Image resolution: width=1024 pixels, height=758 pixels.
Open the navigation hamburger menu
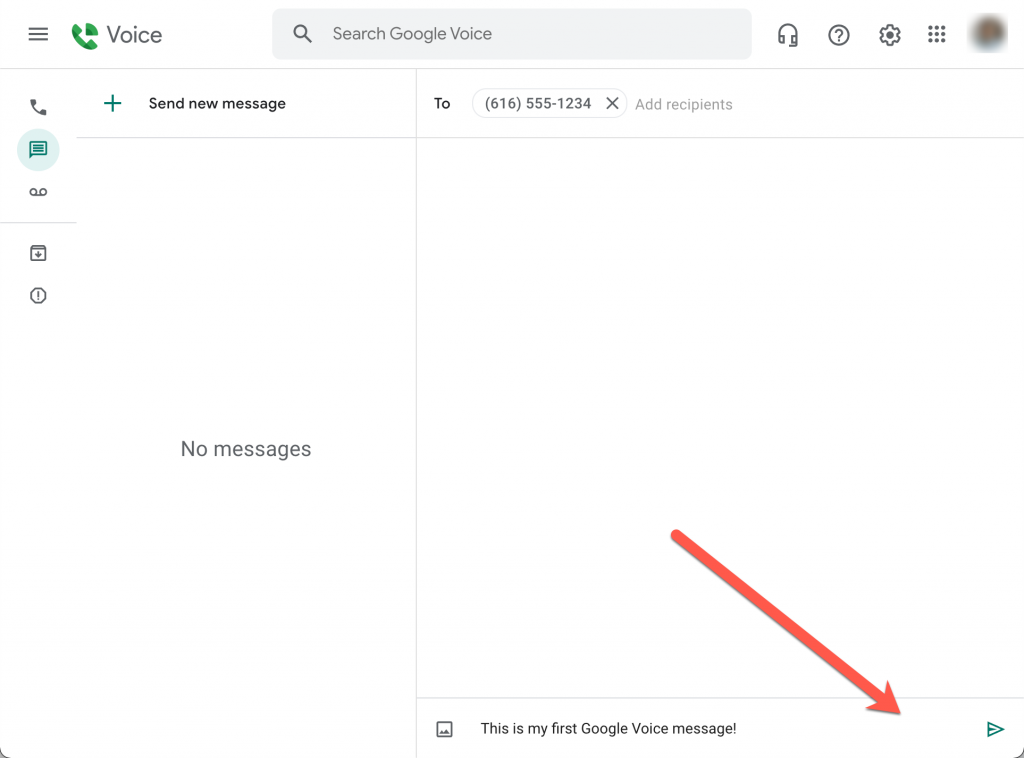(38, 34)
